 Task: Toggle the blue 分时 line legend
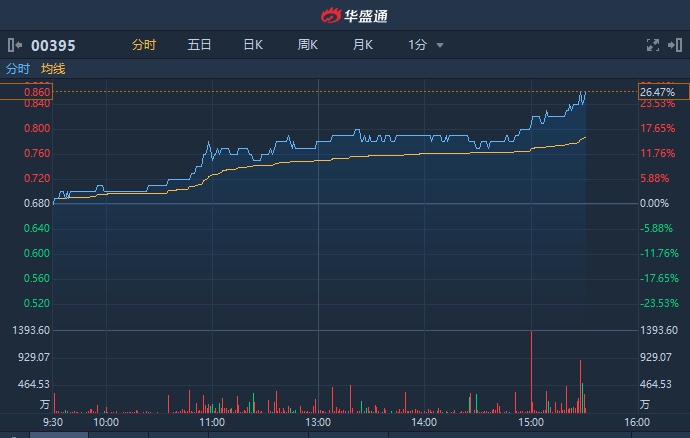pos(18,69)
